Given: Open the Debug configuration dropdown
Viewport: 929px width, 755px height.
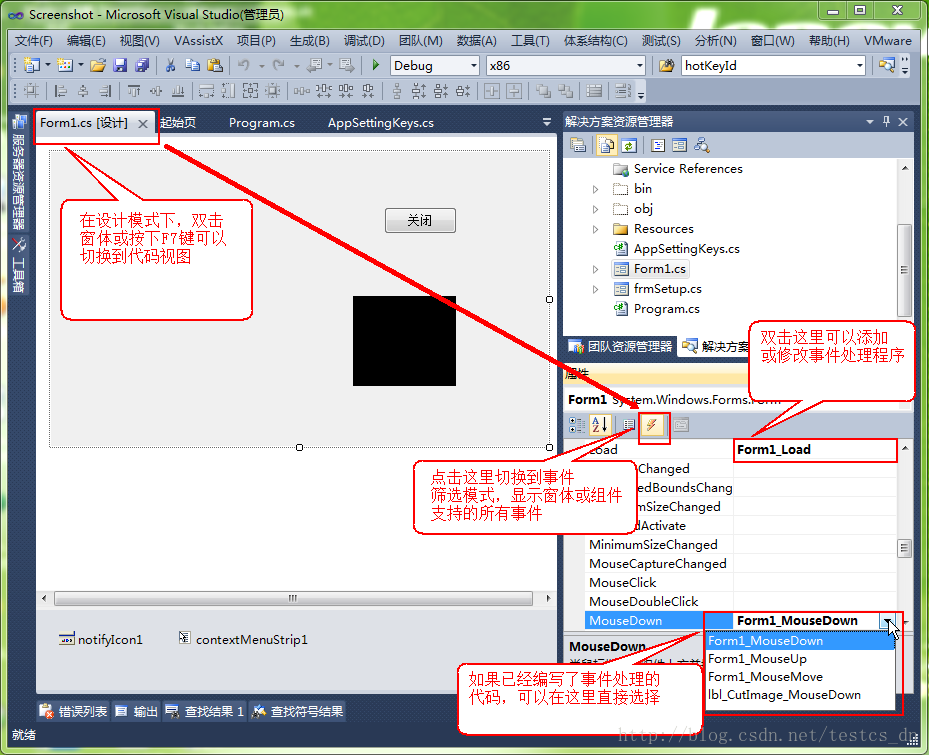Looking at the screenshot, I should (474, 66).
